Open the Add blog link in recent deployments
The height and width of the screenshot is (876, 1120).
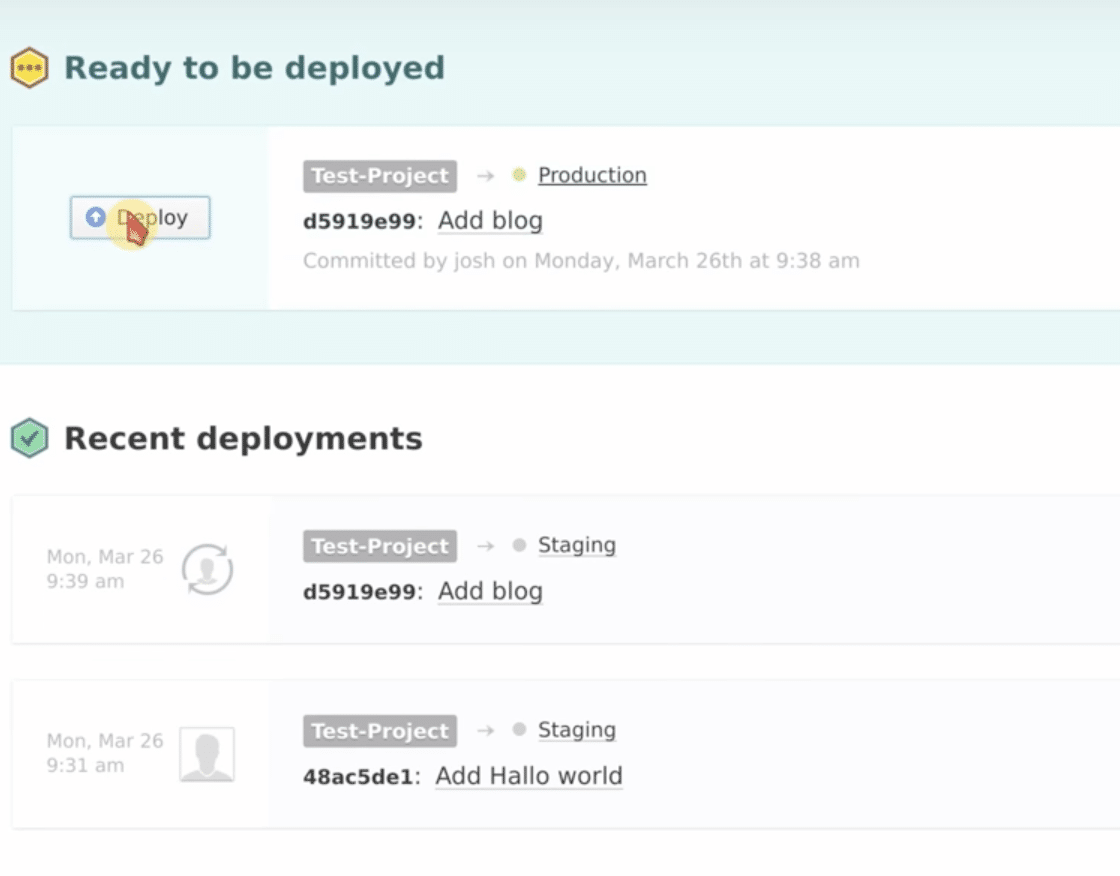click(x=490, y=591)
